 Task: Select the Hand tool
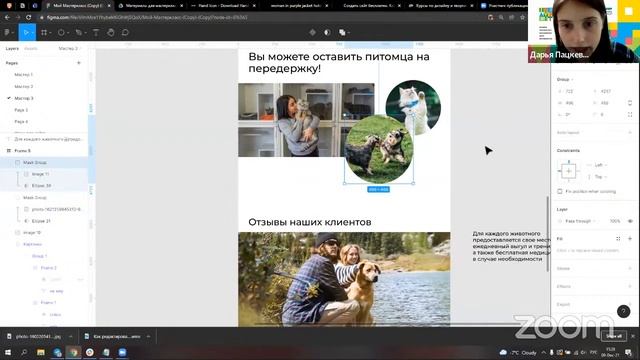click(111, 32)
